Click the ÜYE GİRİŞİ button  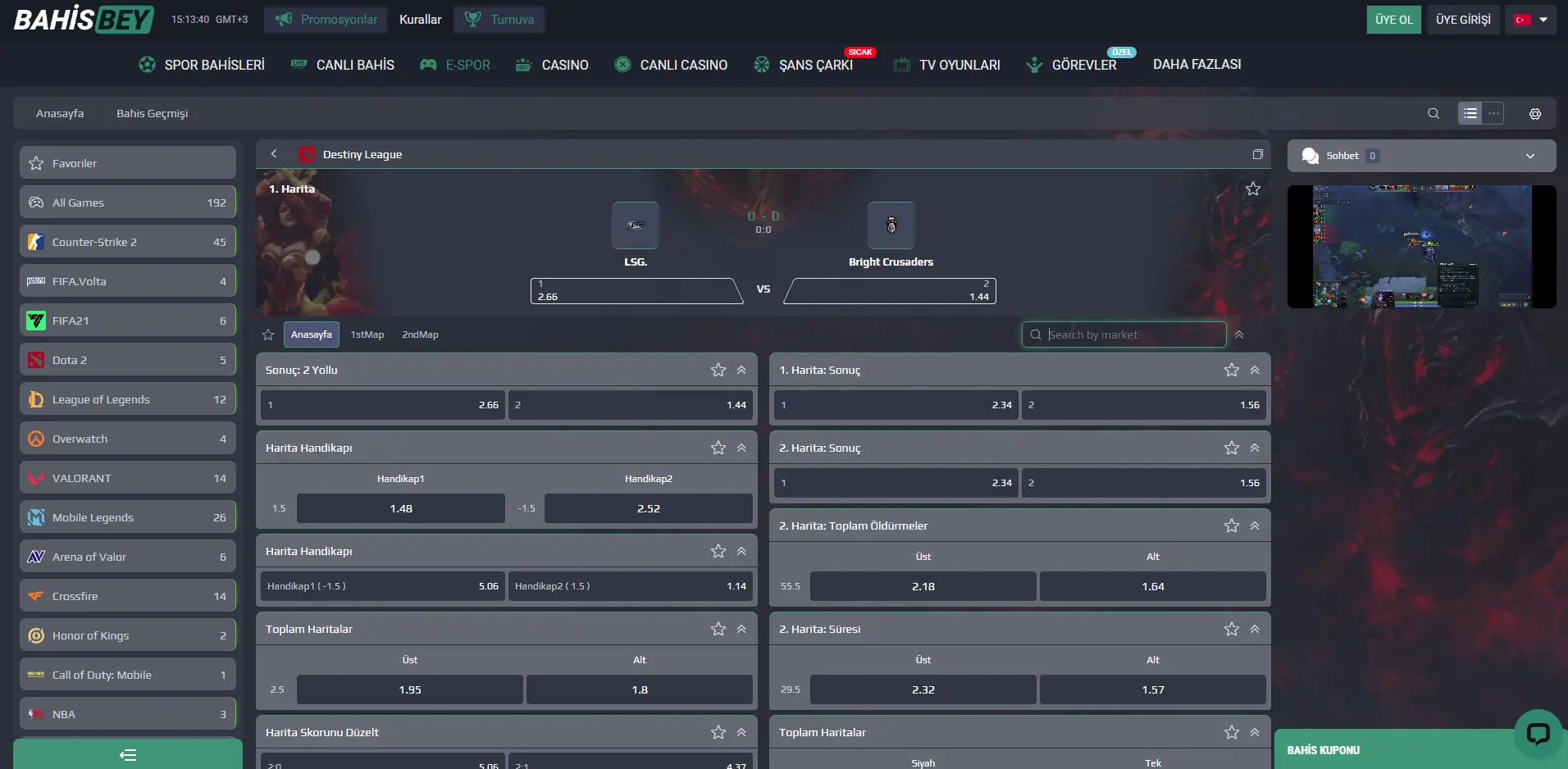pos(1463,20)
